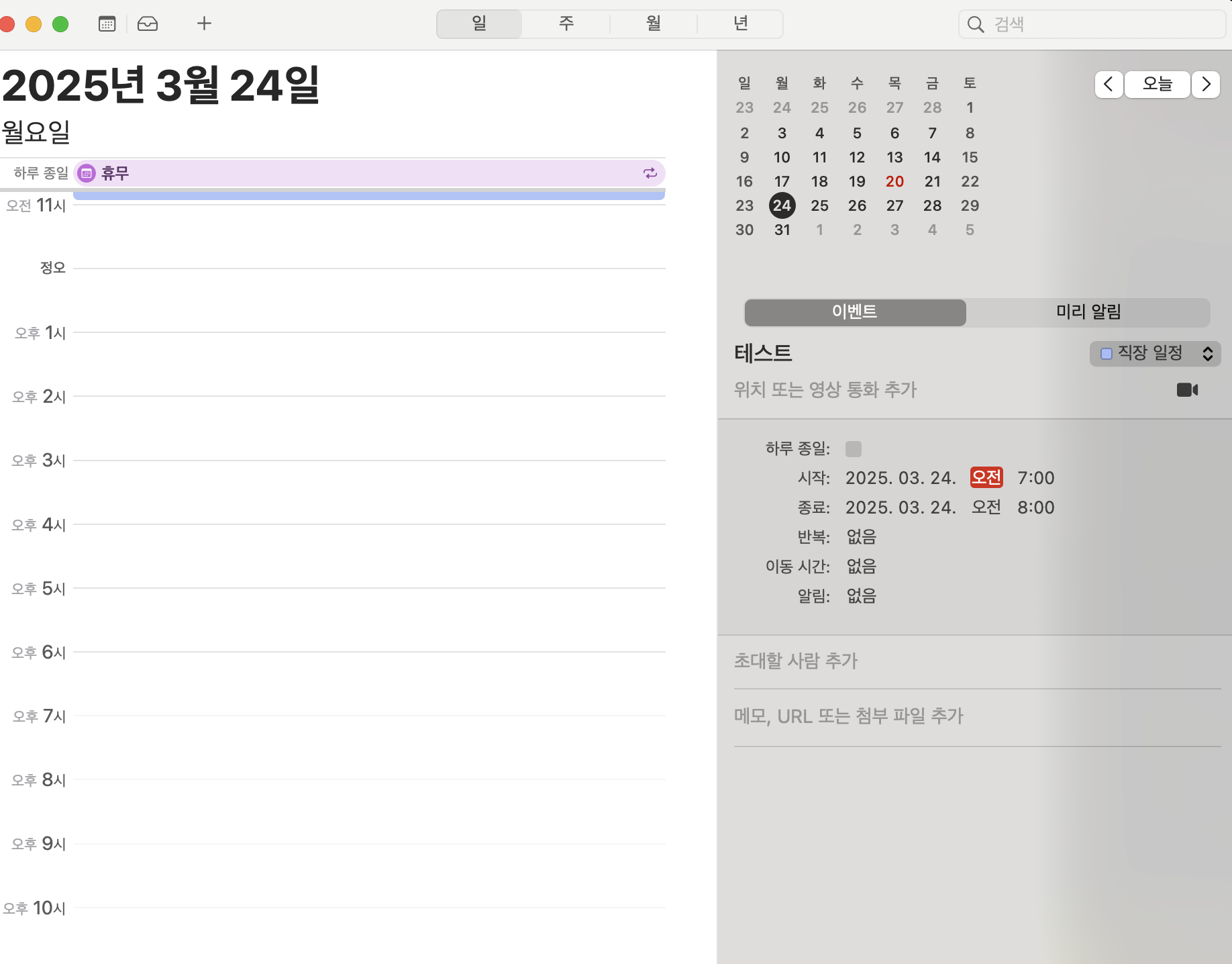
Task: Click the 오늘 today button
Action: click(1157, 85)
